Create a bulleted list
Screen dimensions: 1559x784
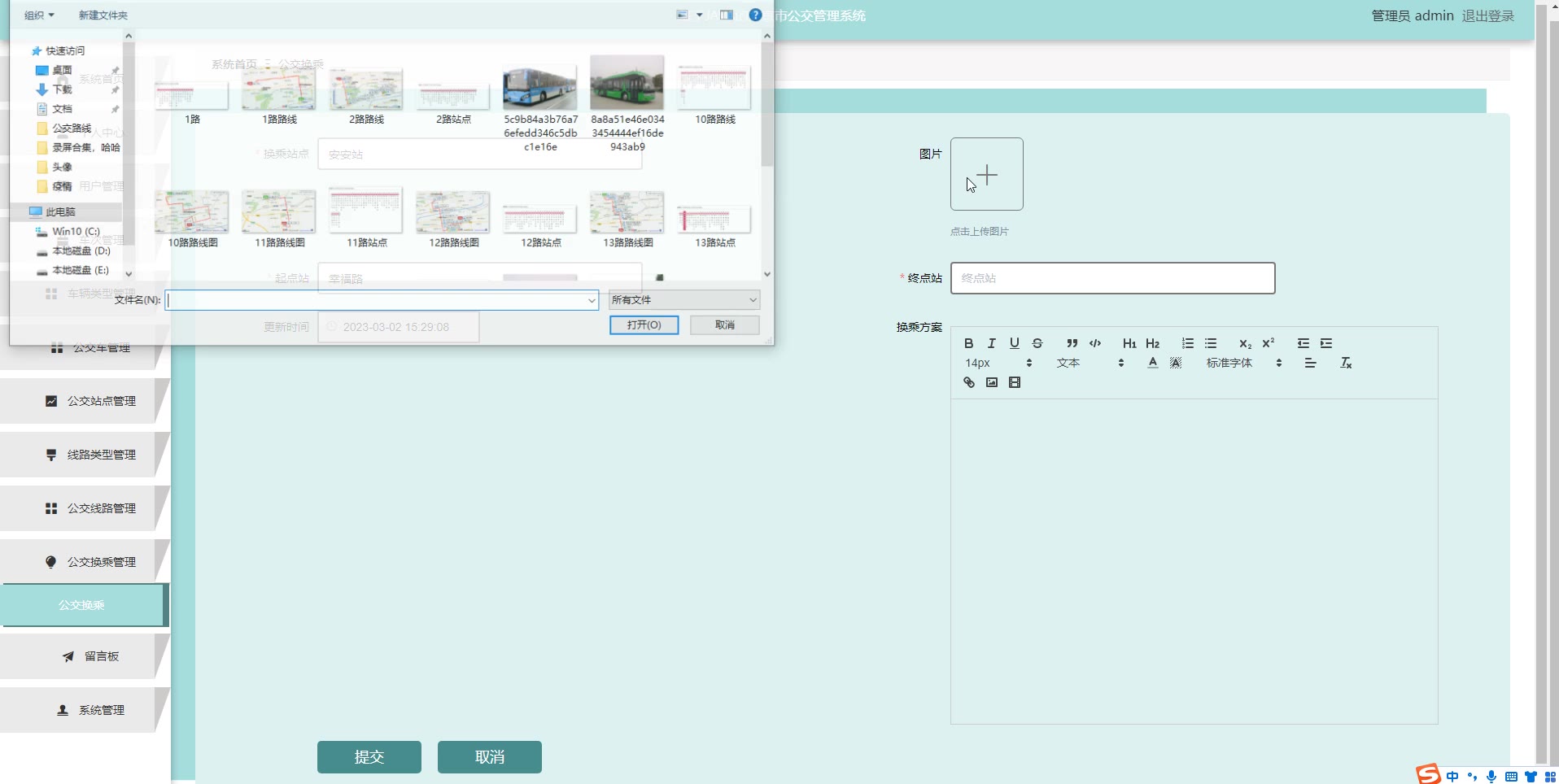pos(1211,343)
